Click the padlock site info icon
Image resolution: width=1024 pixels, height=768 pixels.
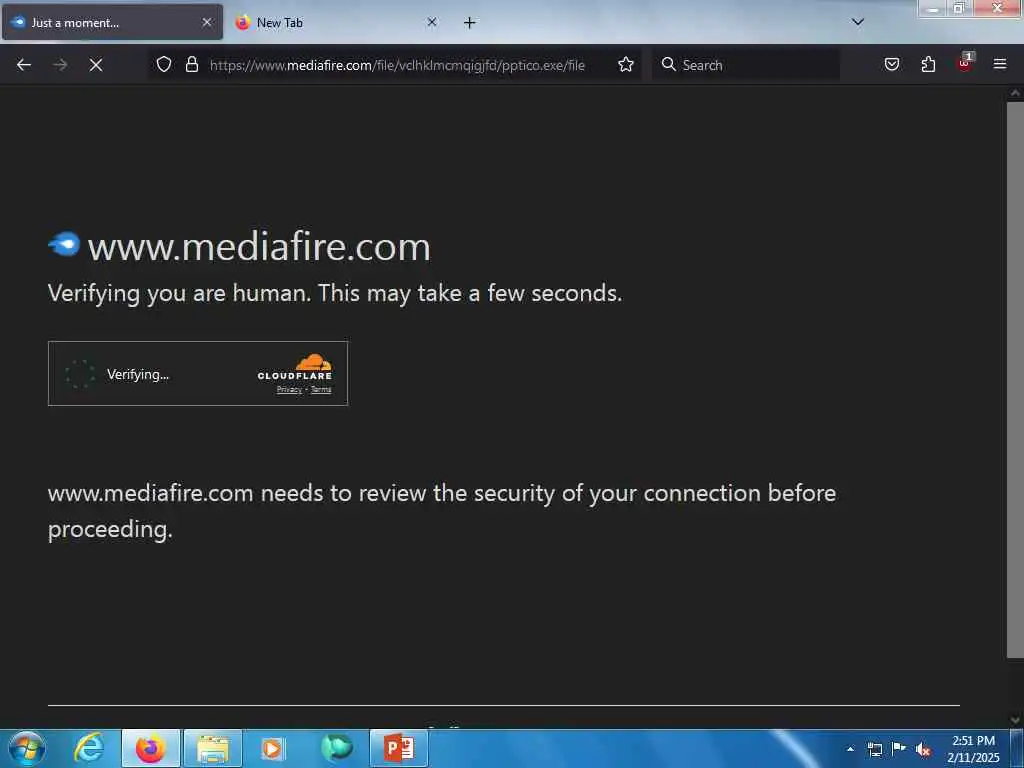(191, 64)
